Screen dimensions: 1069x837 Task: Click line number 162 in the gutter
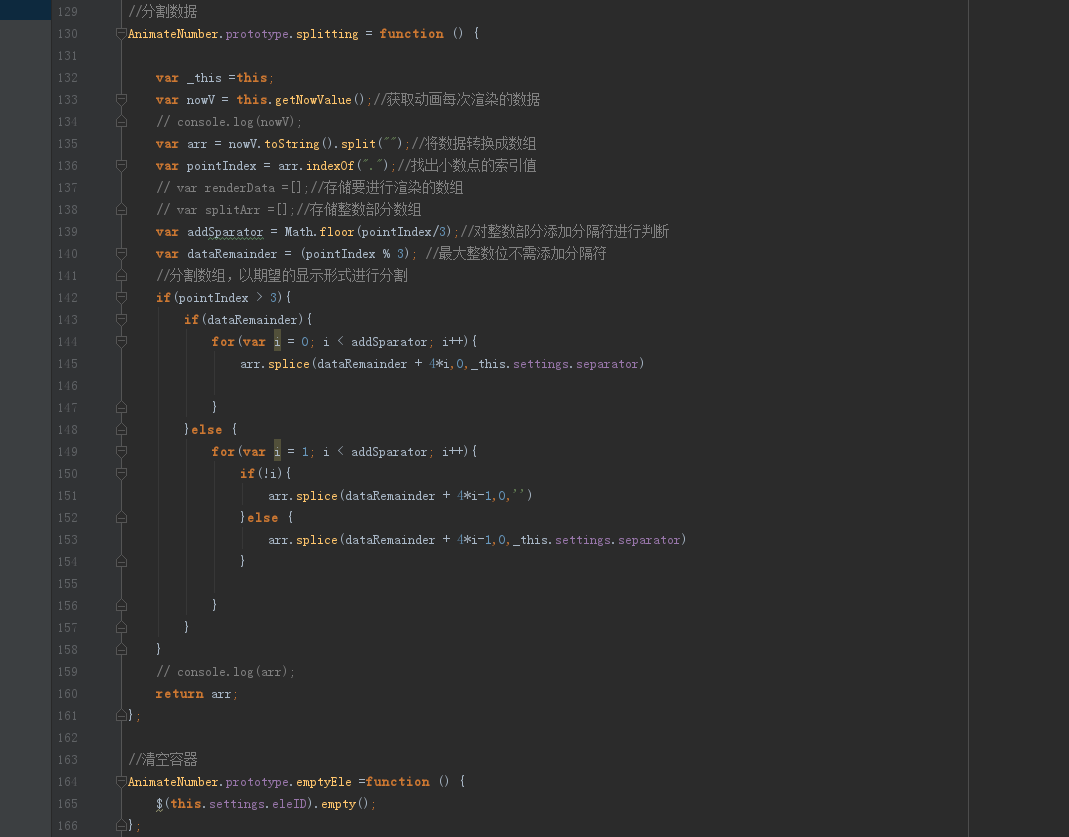[67, 737]
